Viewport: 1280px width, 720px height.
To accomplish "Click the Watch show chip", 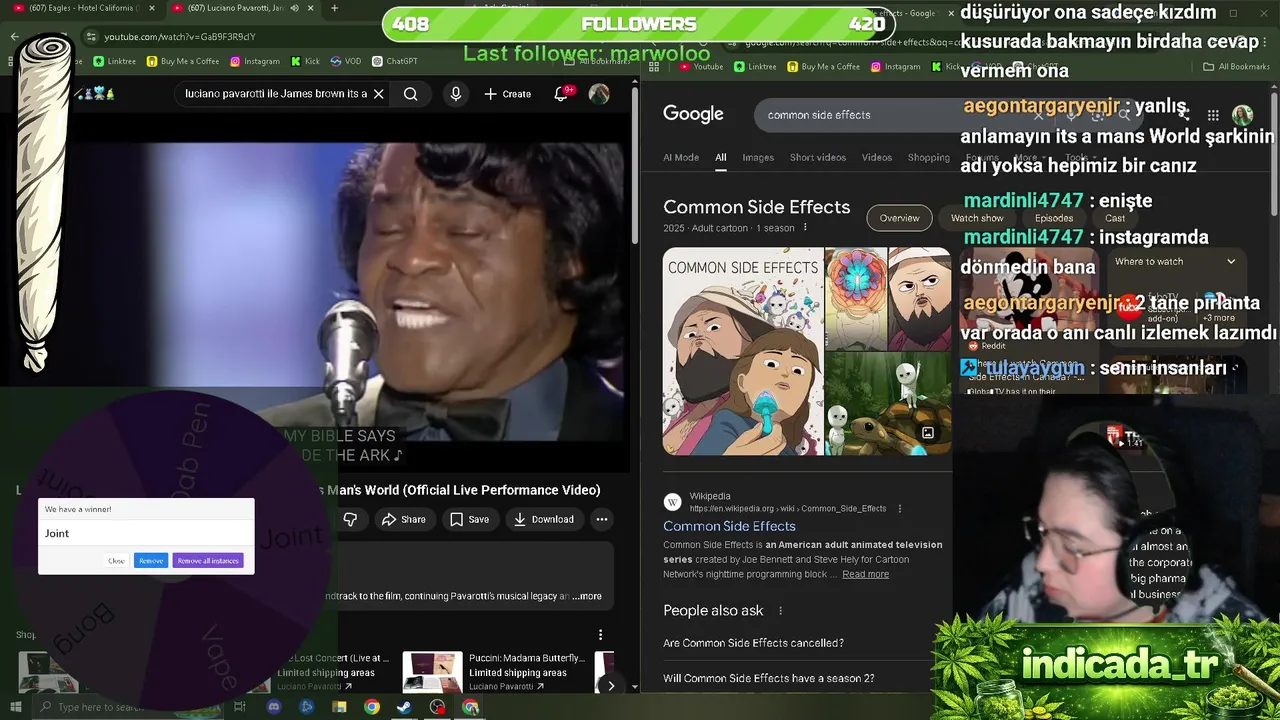I will (977, 218).
